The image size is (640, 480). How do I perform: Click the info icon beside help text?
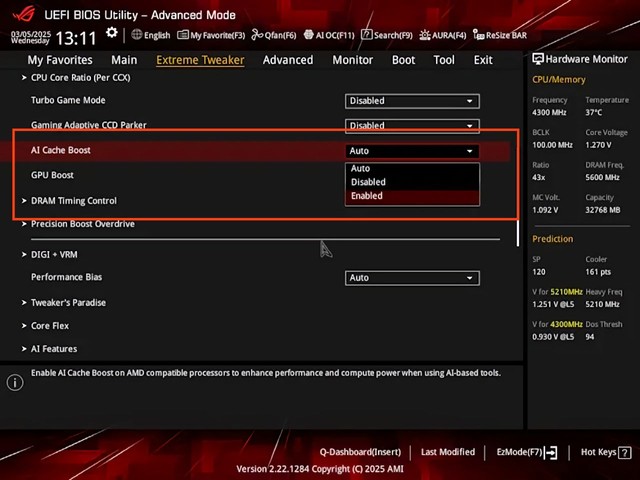(15, 383)
